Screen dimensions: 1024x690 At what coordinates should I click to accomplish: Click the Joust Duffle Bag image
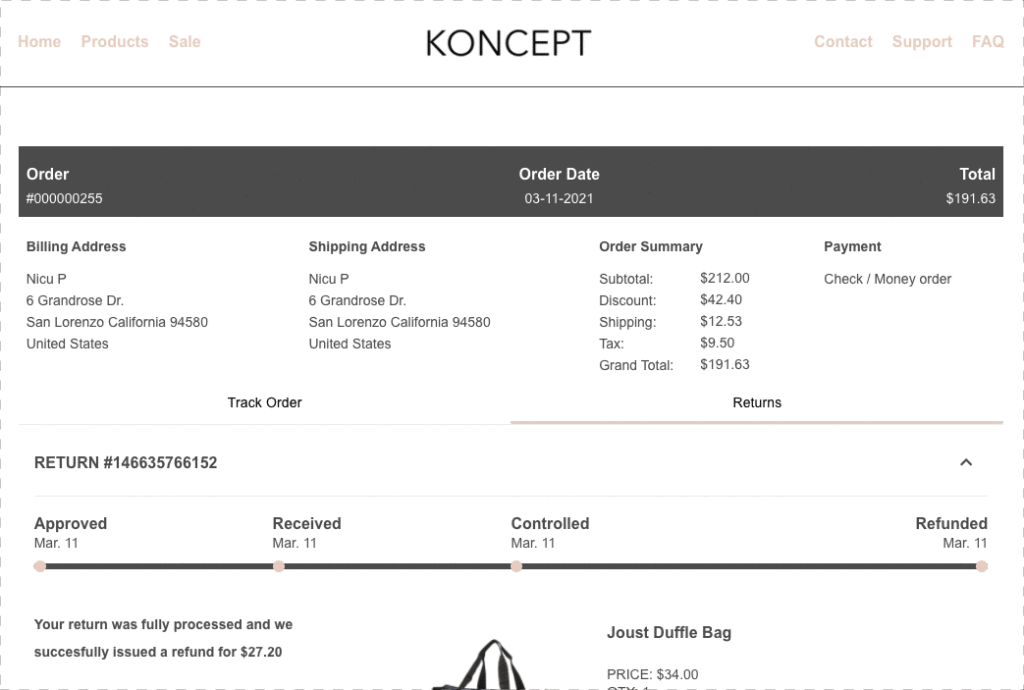pyautogui.click(x=495, y=667)
